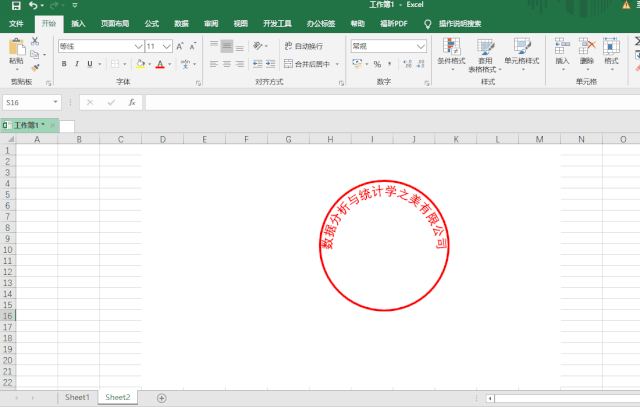Decrease font size with the smaller A

point(193,46)
